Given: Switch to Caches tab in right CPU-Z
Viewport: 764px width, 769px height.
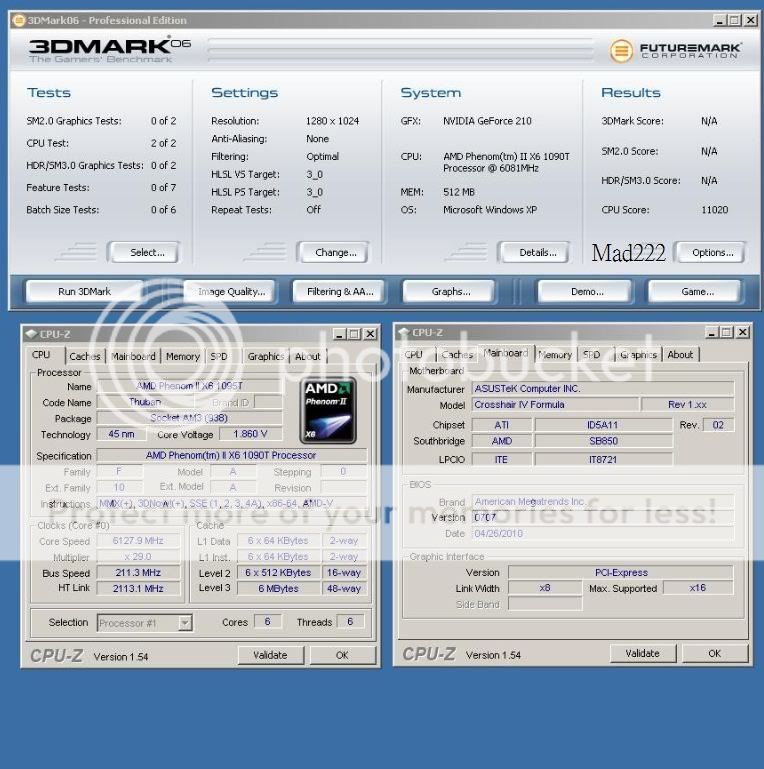Looking at the screenshot, I should (457, 355).
